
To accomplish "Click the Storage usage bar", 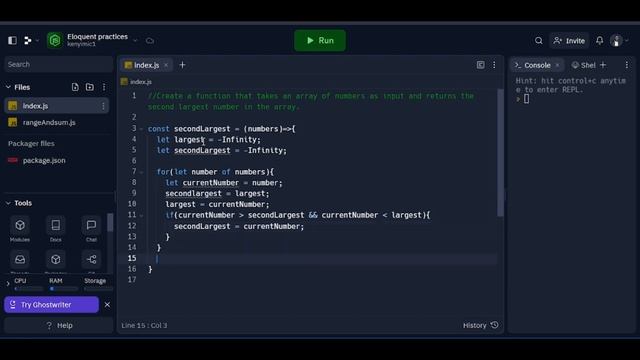I will tap(98, 289).
